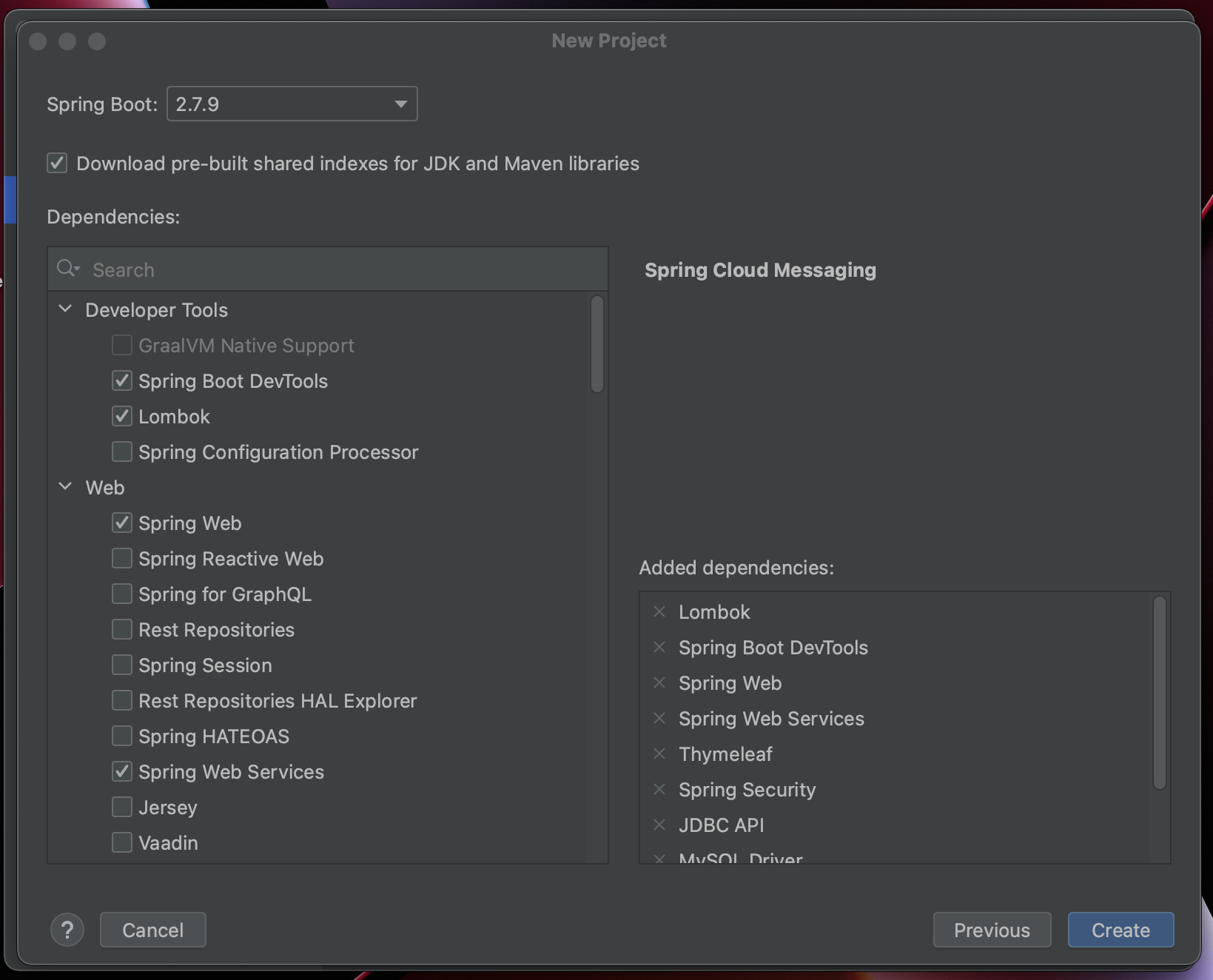Click the dependency tree scrollbar

pyautogui.click(x=597, y=344)
